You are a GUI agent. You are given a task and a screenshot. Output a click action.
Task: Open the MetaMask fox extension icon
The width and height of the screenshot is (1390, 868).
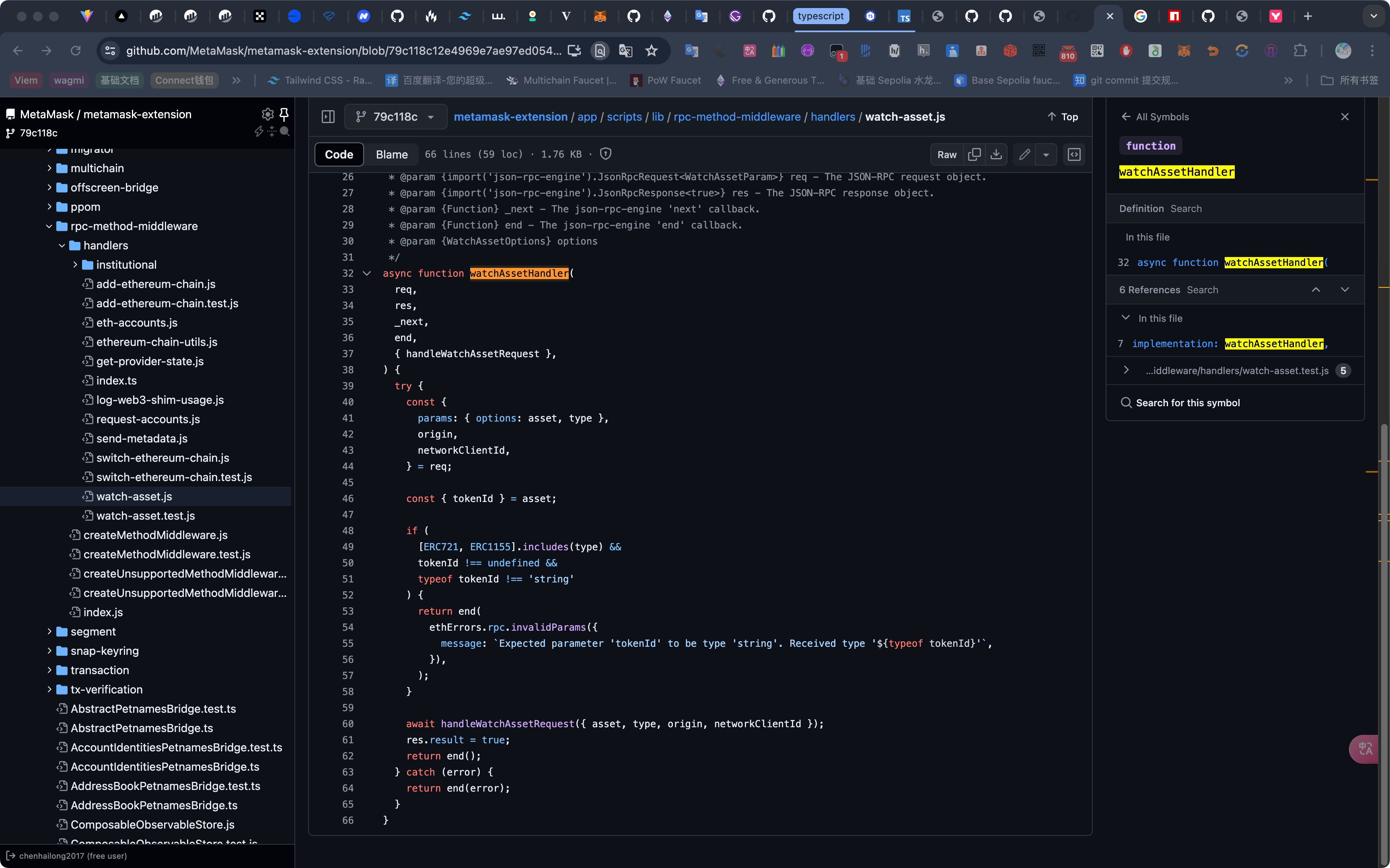point(1184,51)
